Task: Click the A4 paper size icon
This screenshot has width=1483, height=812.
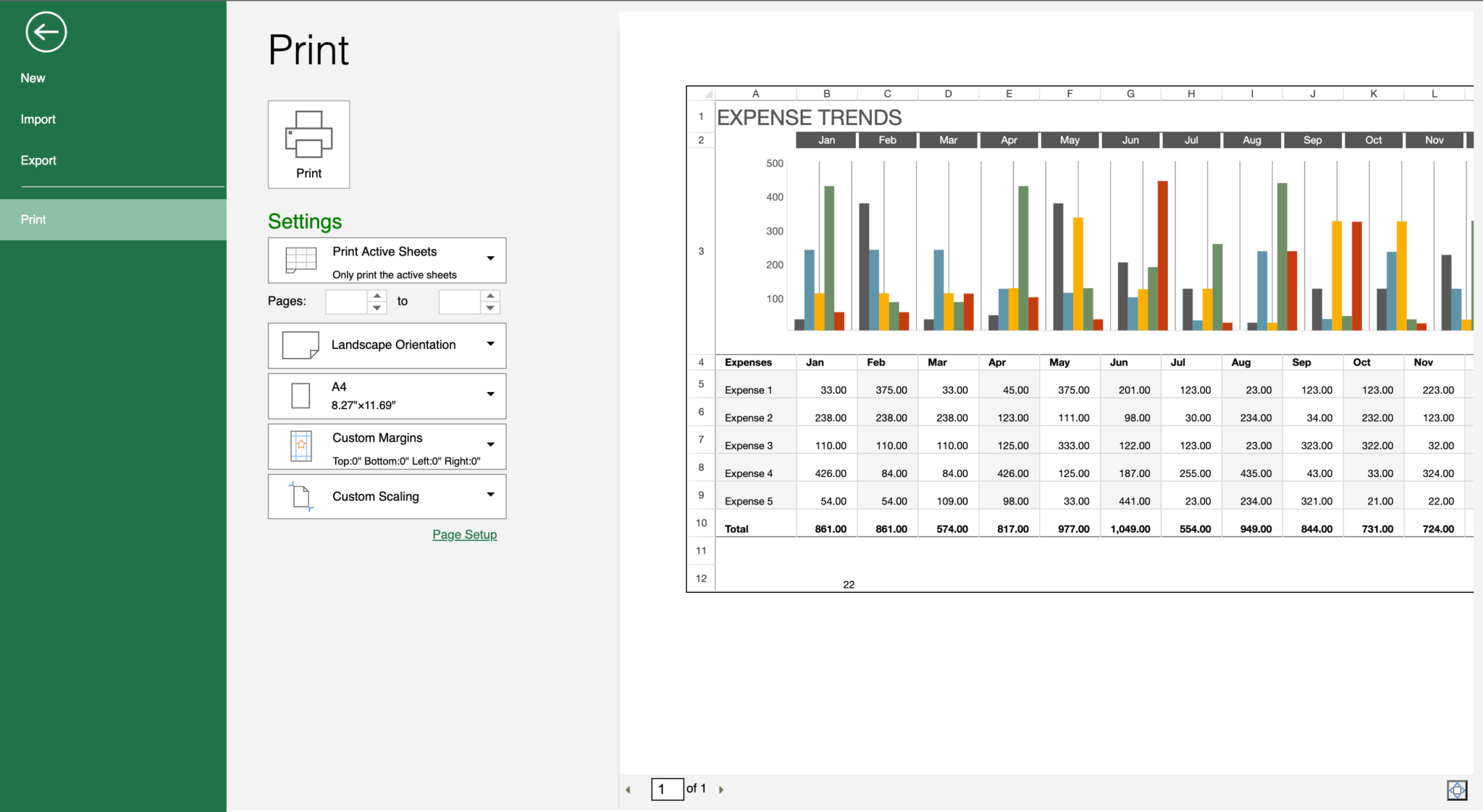Action: [x=300, y=395]
